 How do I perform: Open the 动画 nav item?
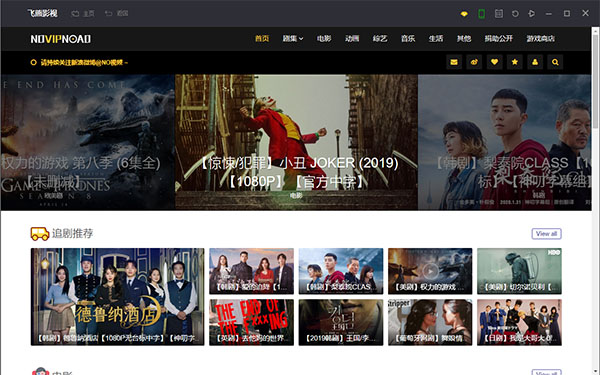pos(352,39)
